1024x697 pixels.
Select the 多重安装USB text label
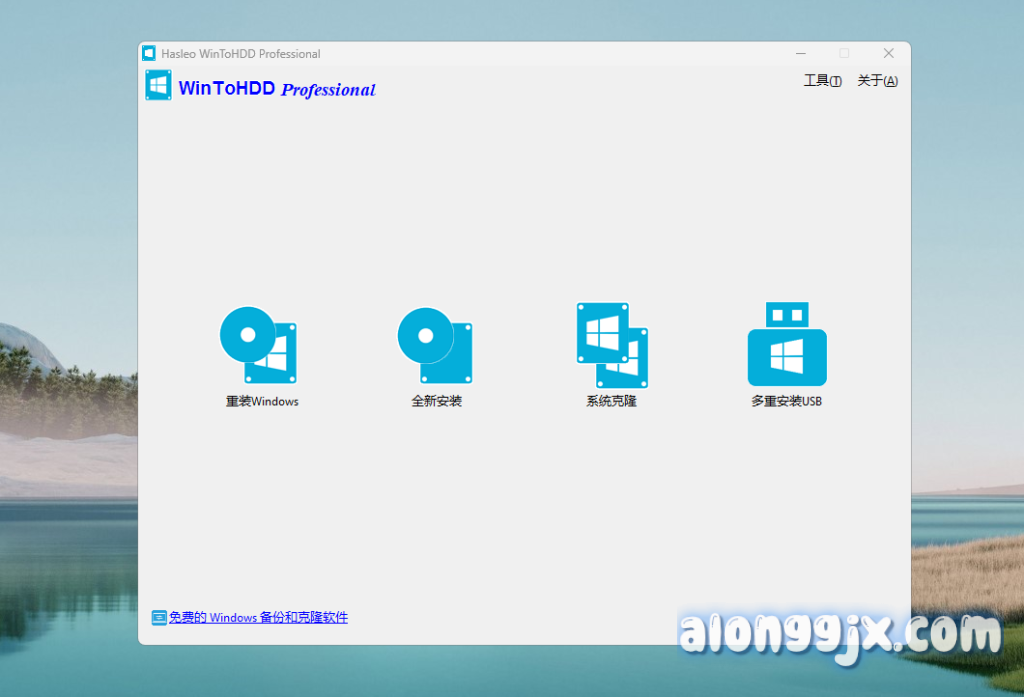786,401
